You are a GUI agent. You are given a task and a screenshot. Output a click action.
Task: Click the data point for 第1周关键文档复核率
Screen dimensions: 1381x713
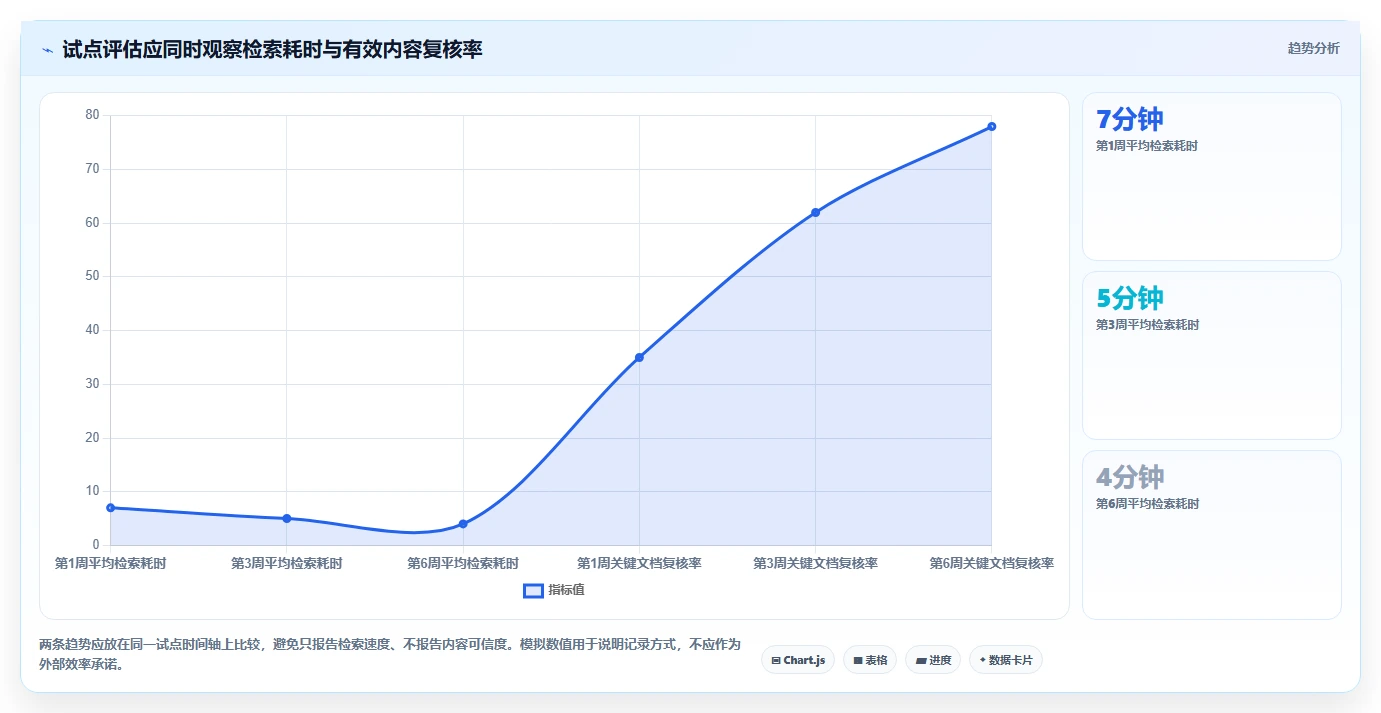click(x=639, y=357)
